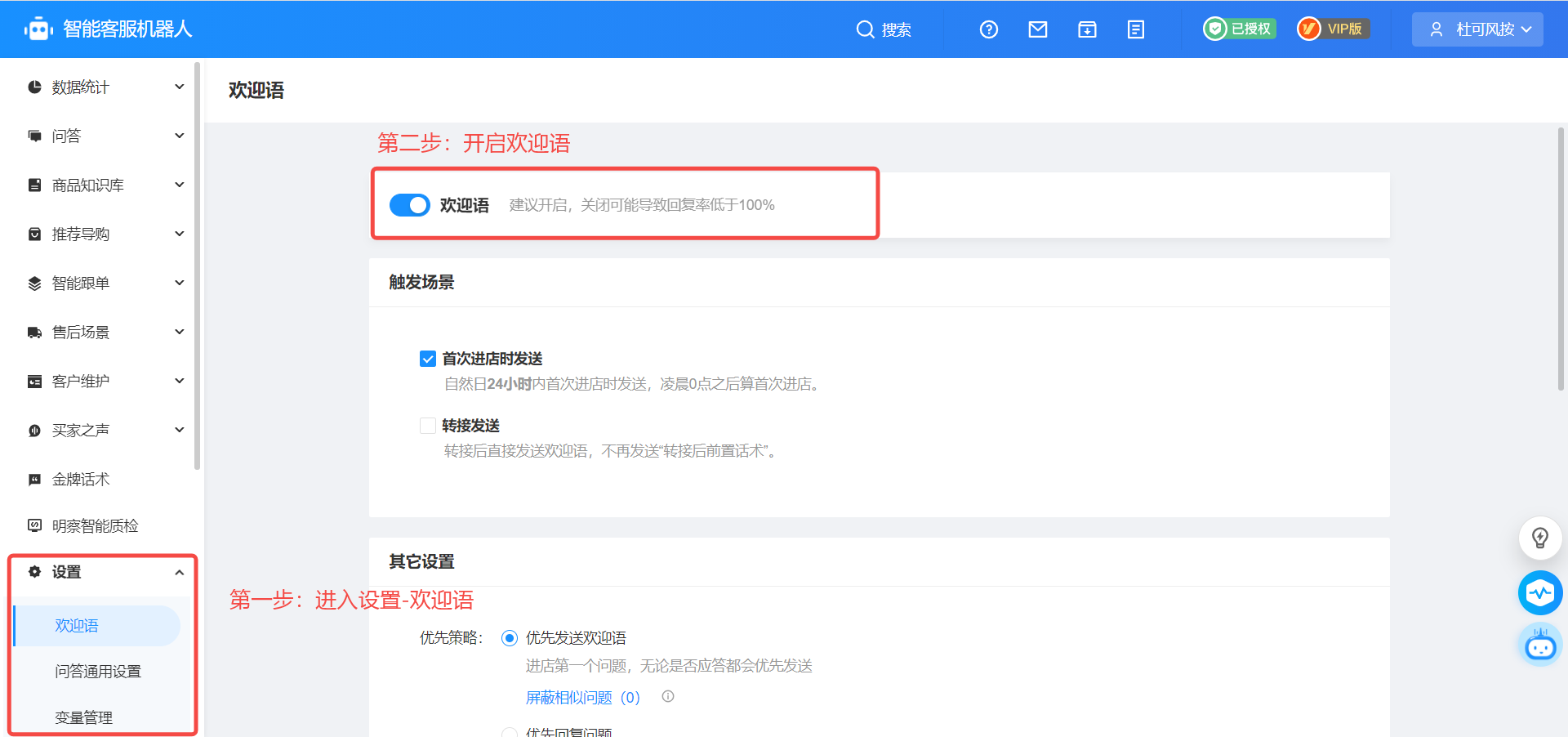Click the 转接发送 label text

(x=471, y=426)
